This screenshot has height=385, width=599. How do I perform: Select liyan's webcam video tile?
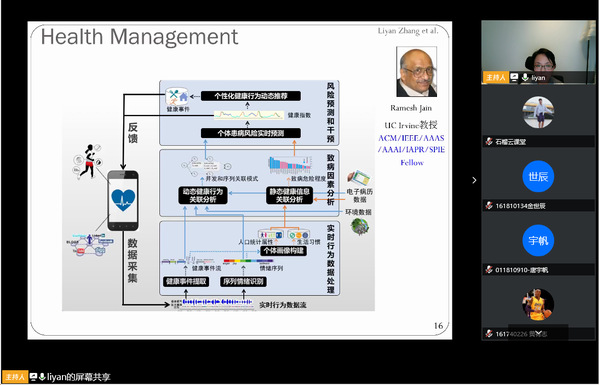[538, 52]
